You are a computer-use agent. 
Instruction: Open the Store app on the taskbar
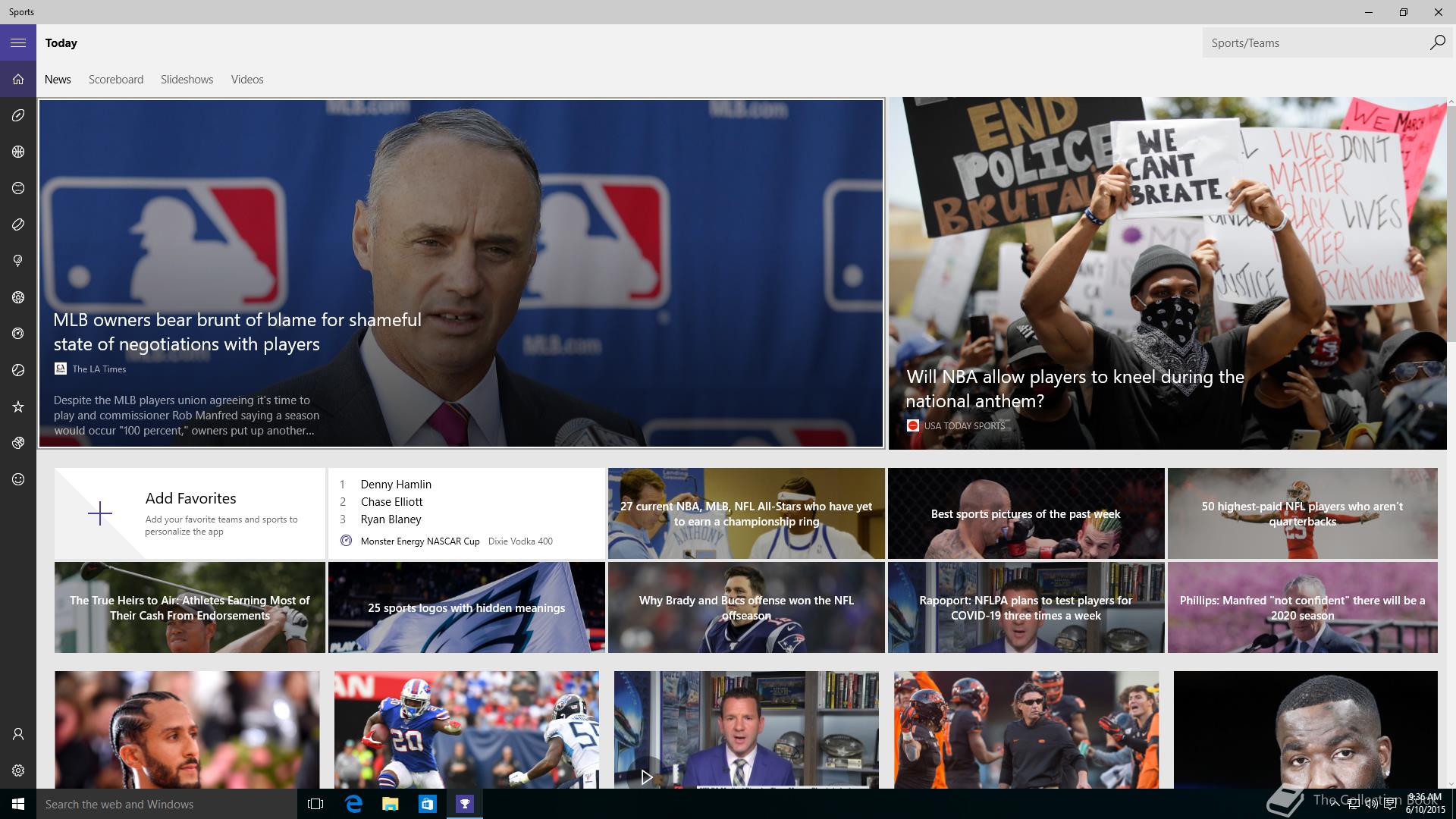point(427,804)
